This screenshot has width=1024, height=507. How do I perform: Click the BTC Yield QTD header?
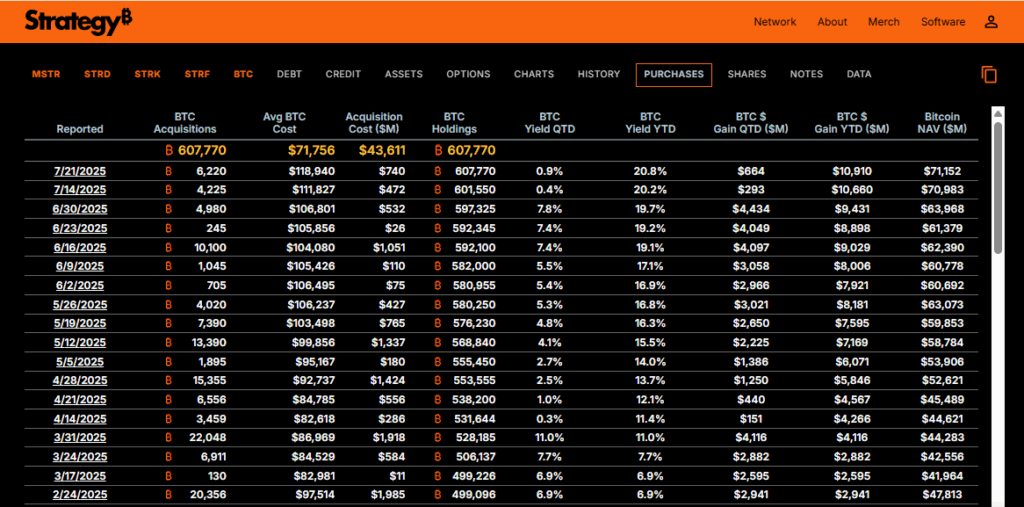pos(550,123)
